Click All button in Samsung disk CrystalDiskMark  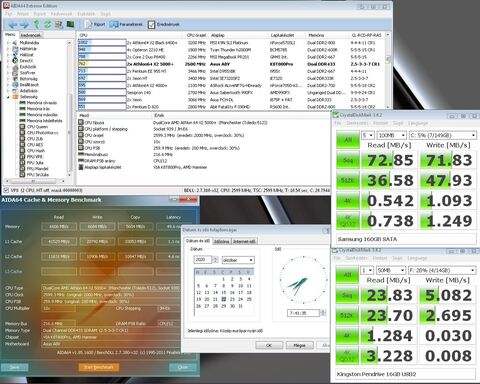[x=348, y=140]
